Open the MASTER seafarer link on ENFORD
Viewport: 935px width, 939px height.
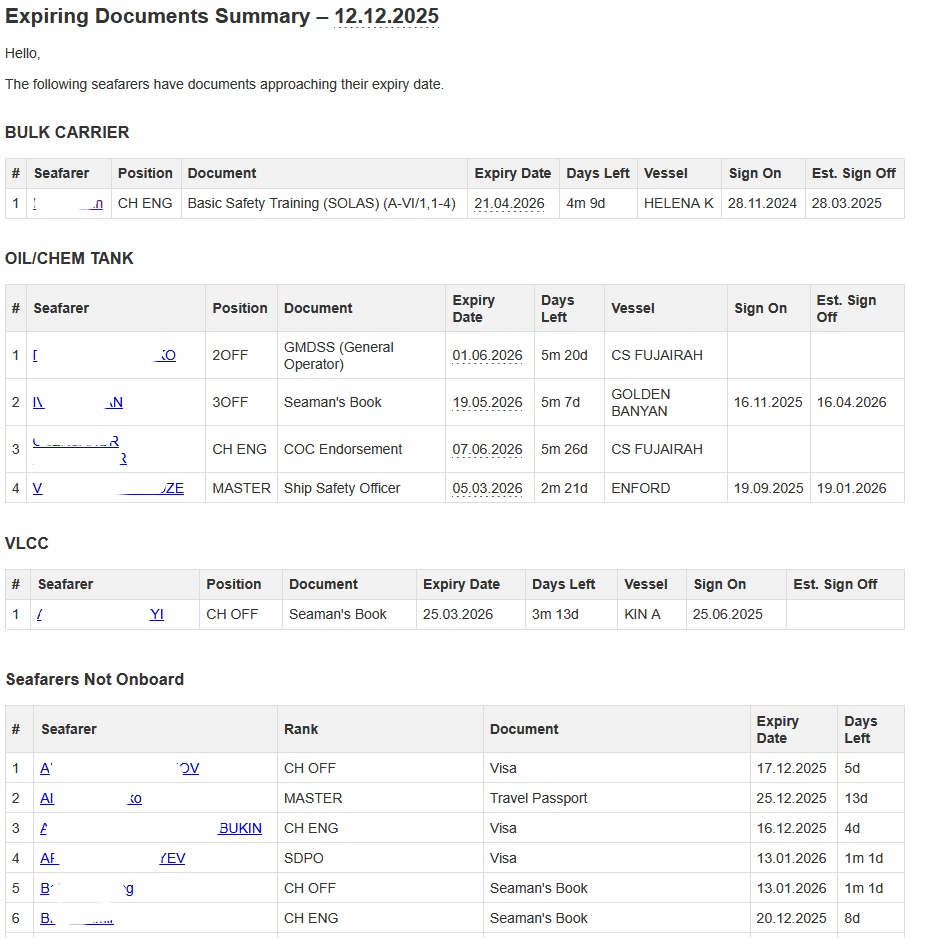coord(108,489)
